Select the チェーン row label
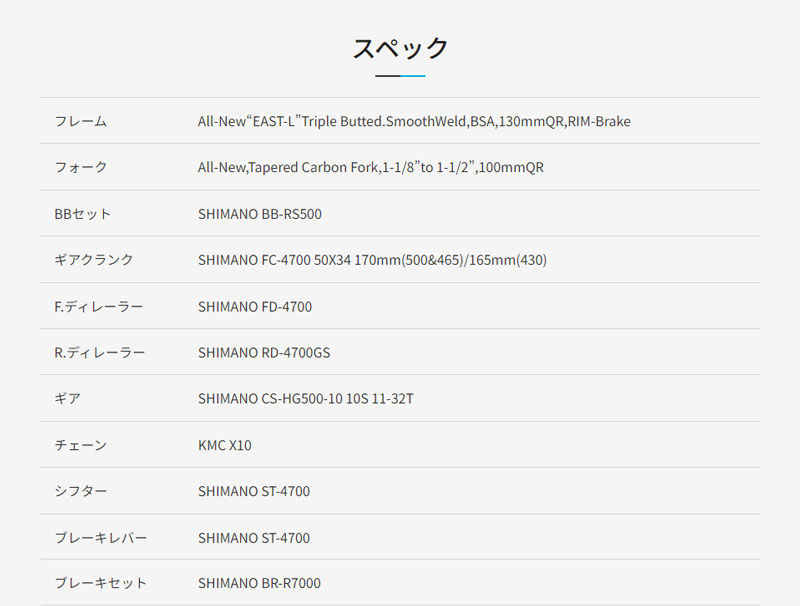This screenshot has width=800, height=606. tap(81, 445)
